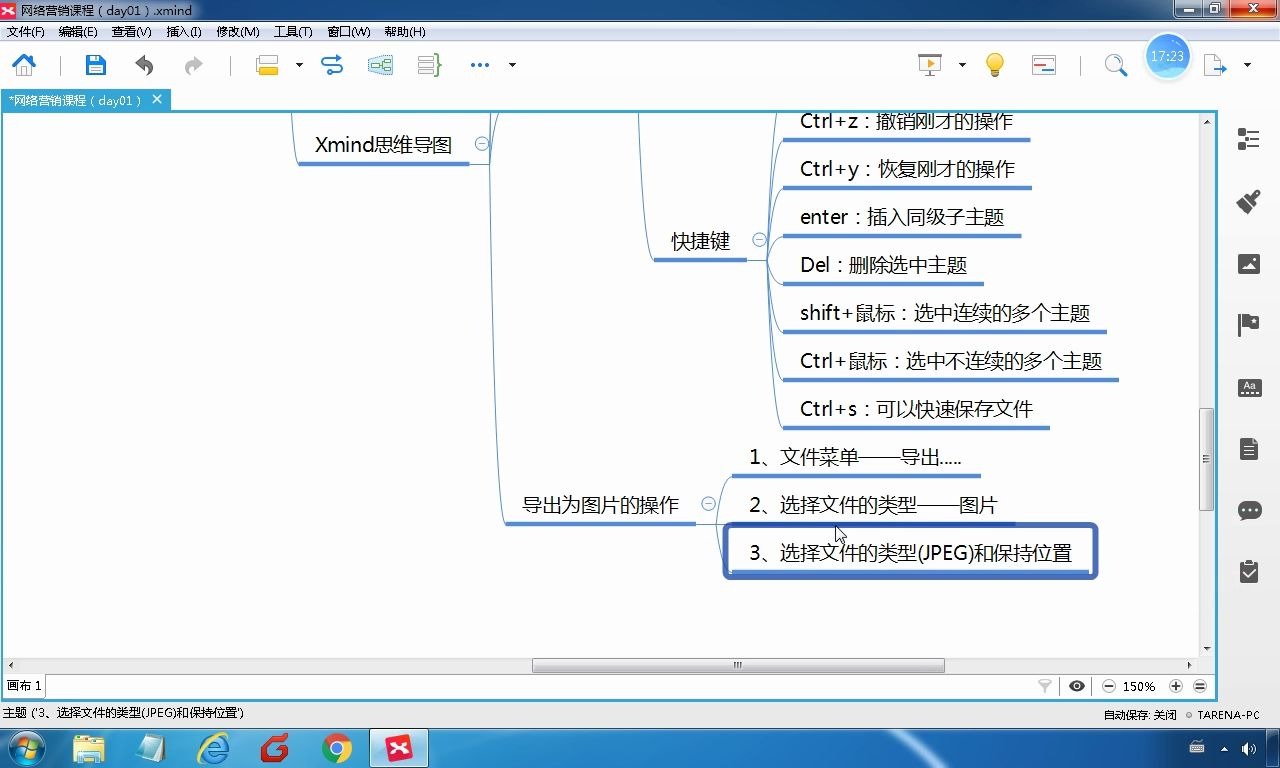The height and width of the screenshot is (768, 1280).
Task: Open the markers flag panel in the sidebar
Action: click(x=1249, y=324)
